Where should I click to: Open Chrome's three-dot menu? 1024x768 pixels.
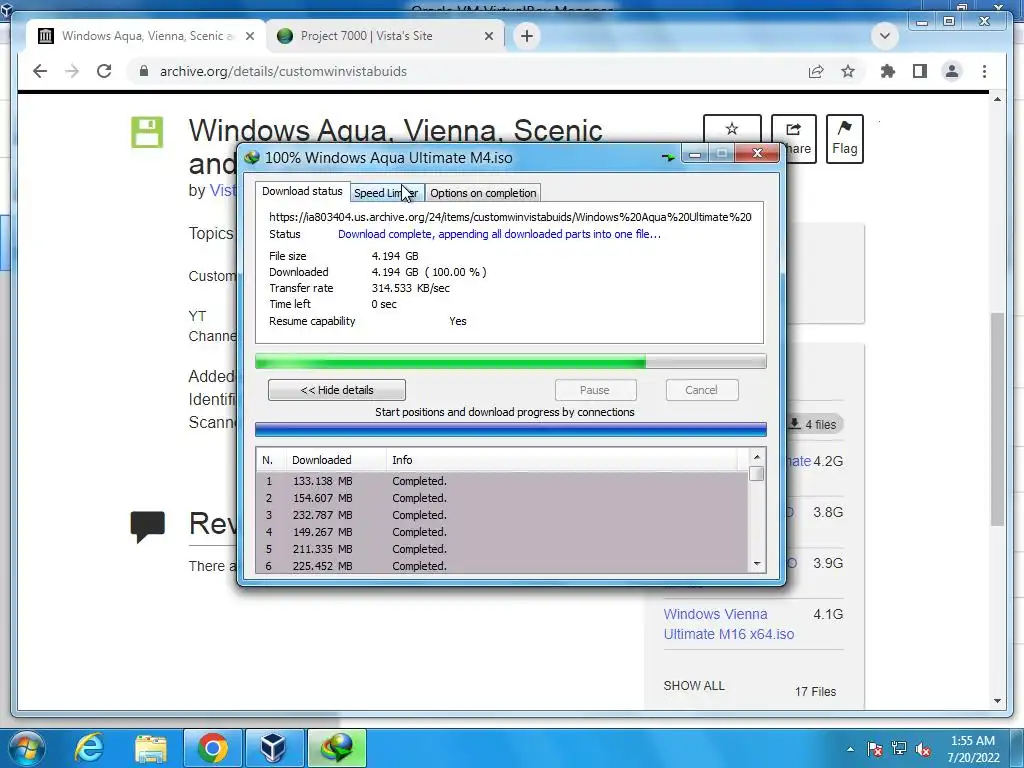[x=984, y=71]
